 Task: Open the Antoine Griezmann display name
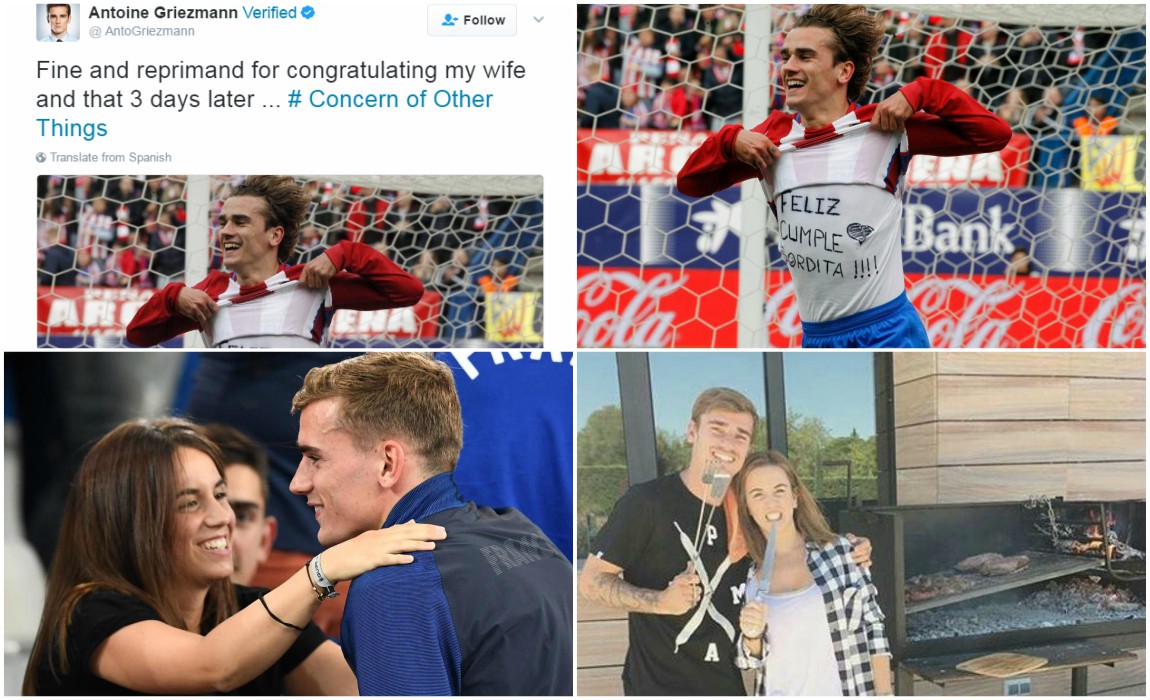pyautogui.click(x=163, y=12)
